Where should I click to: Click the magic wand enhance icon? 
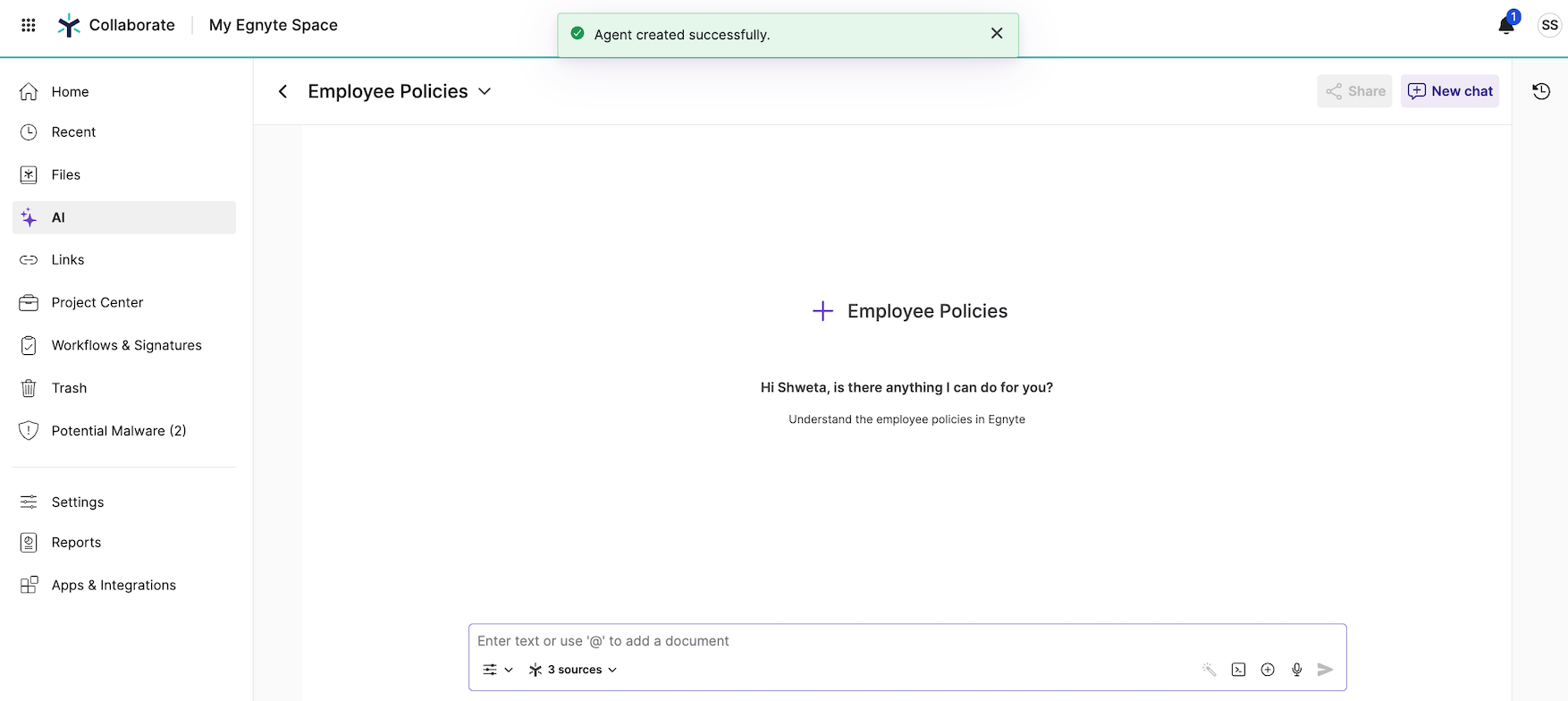tap(1209, 670)
